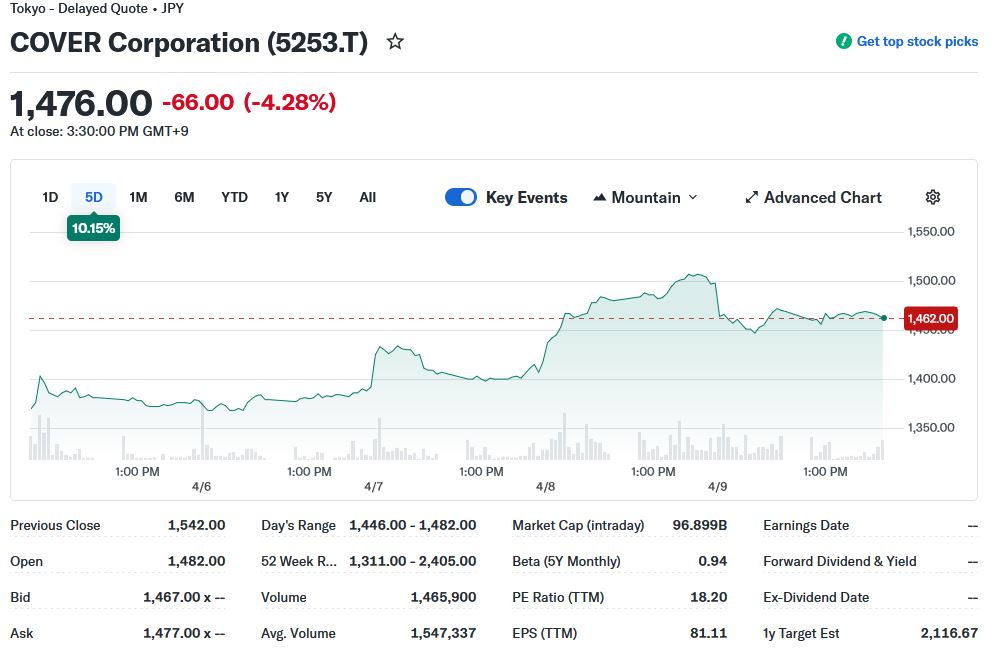Open chart settings gear icon

933,198
